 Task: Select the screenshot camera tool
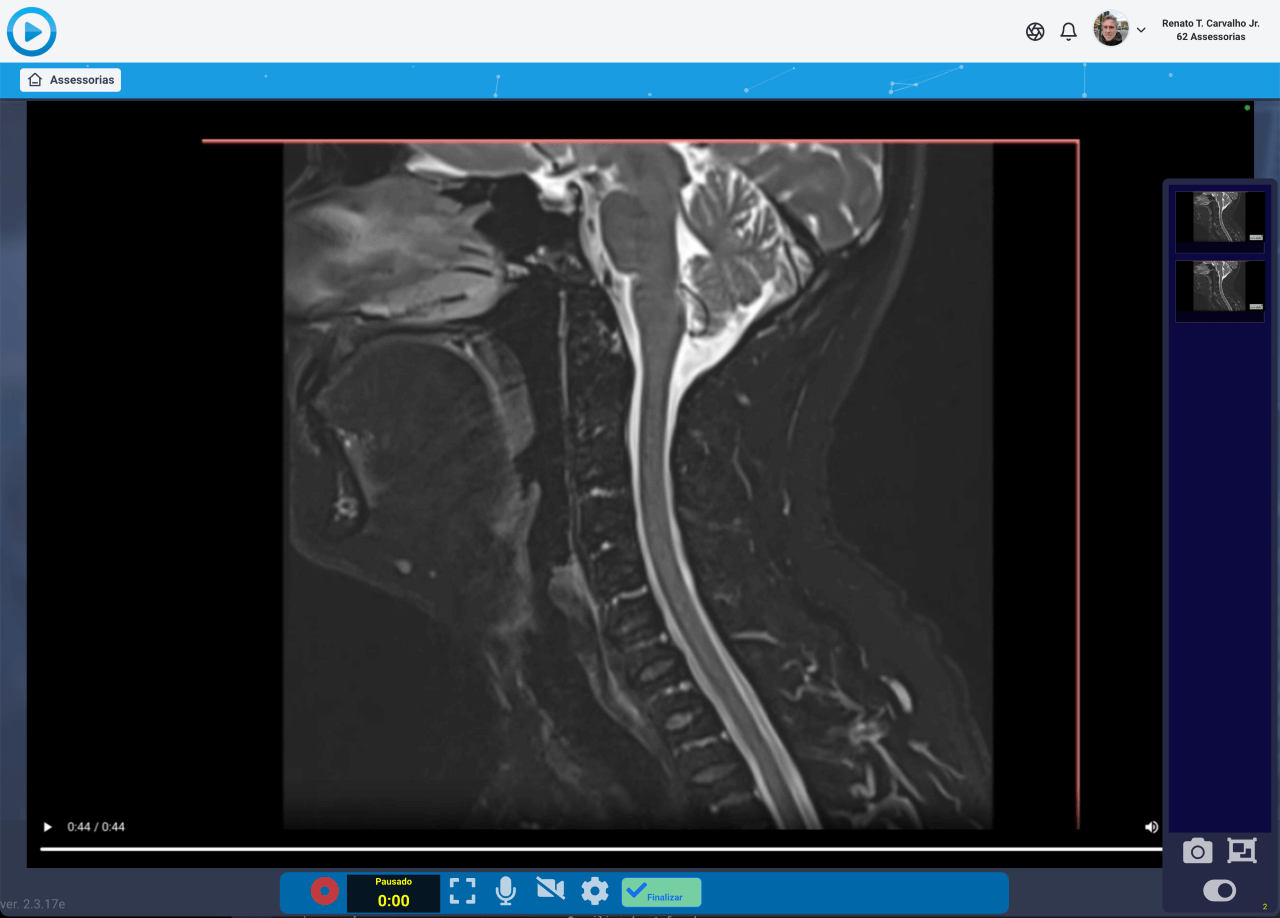(x=1197, y=851)
